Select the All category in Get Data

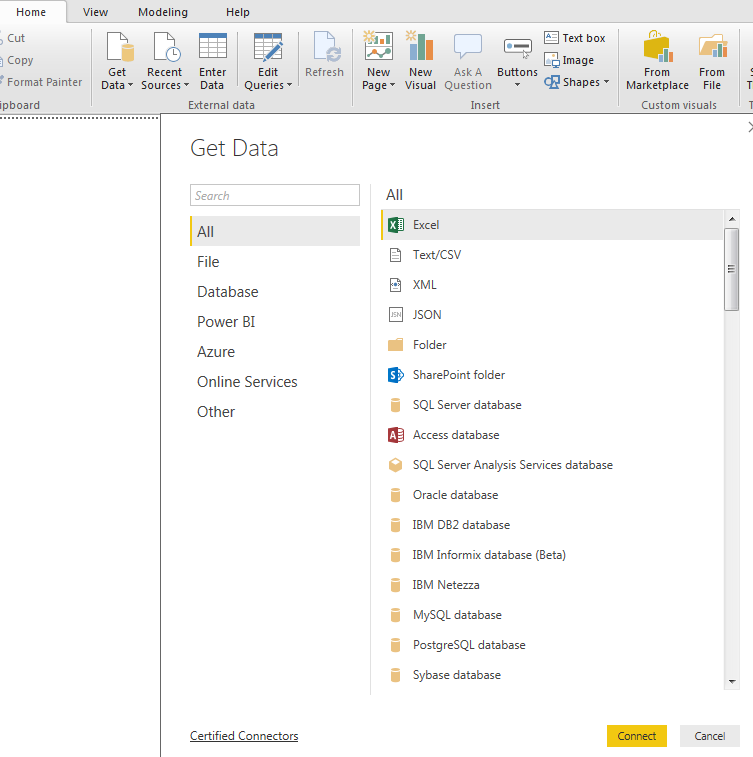(x=275, y=231)
